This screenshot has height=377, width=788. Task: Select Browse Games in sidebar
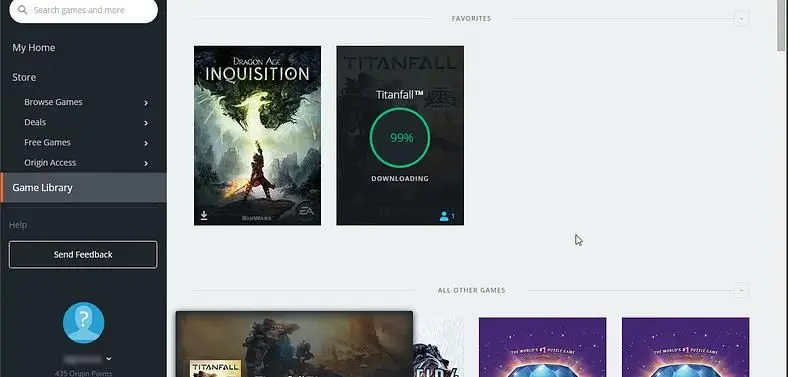click(53, 102)
